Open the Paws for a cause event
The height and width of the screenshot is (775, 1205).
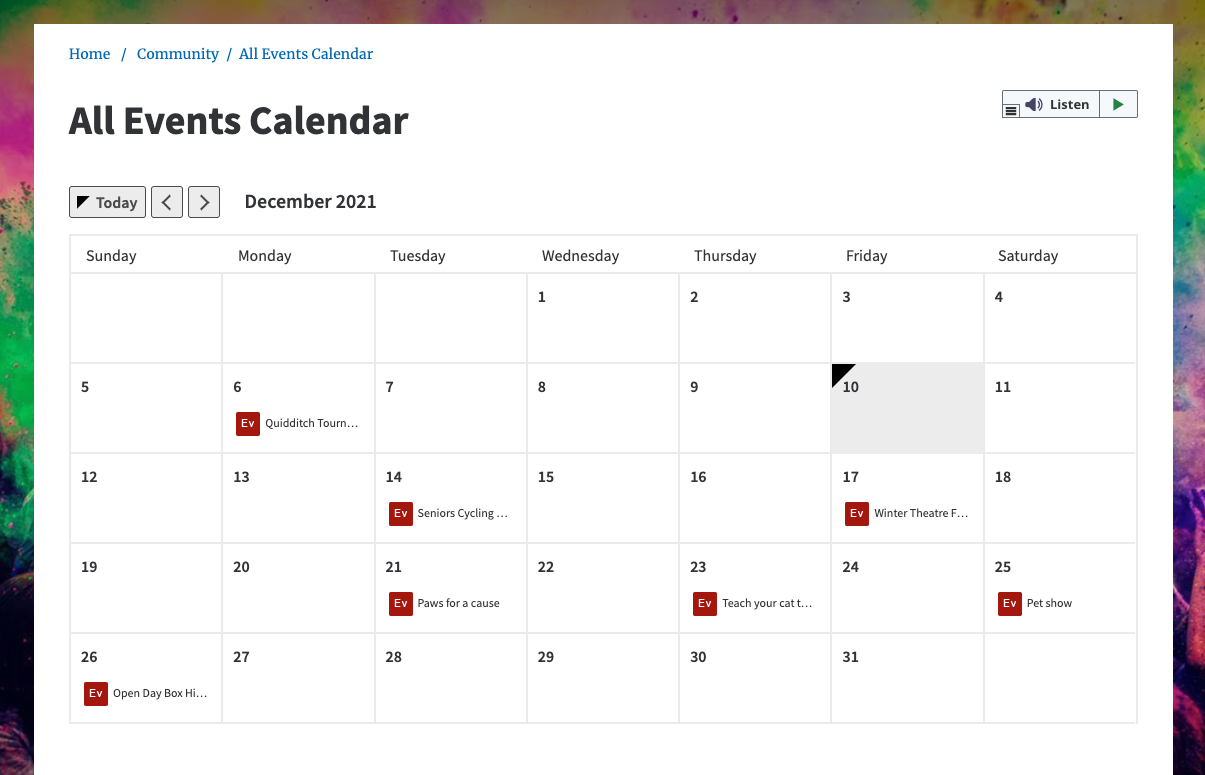click(x=445, y=603)
